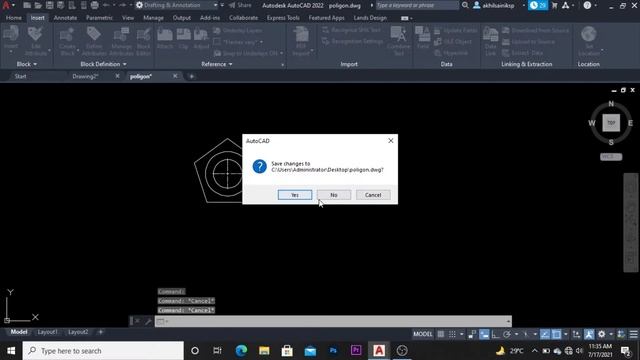This screenshot has height=360, width=640.
Task: Toggle ortho mode in status bar
Action: (x=495, y=334)
